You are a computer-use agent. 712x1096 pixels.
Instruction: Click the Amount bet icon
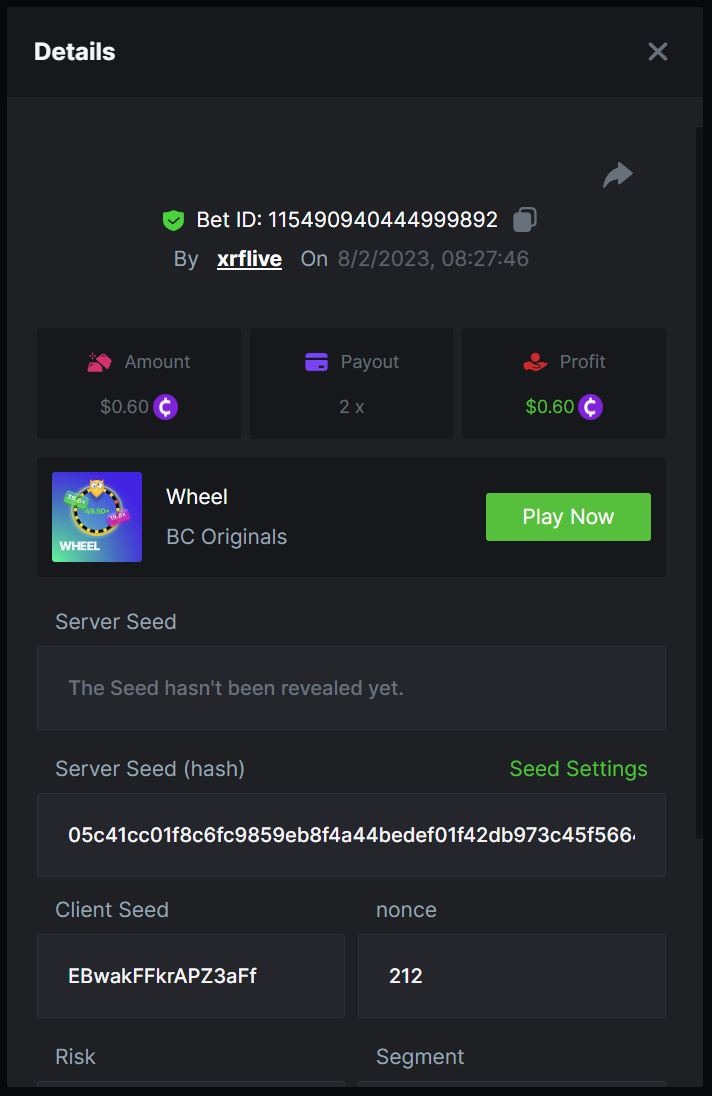[99, 362]
